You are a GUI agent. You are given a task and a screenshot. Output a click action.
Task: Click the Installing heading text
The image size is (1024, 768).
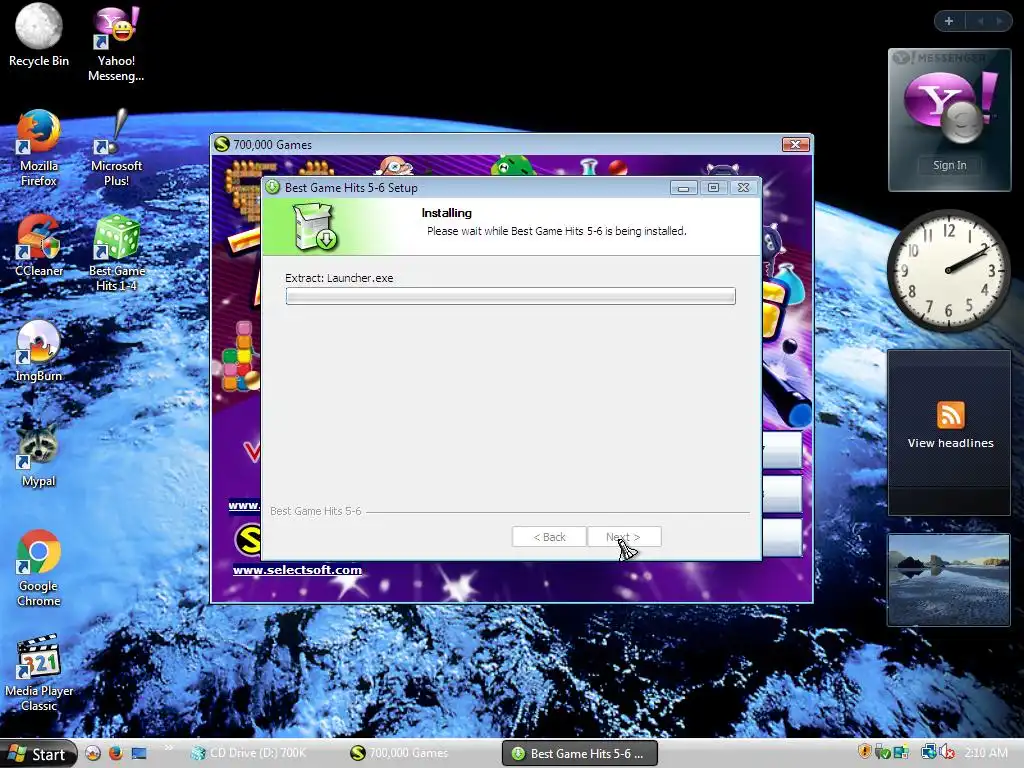[x=446, y=213]
